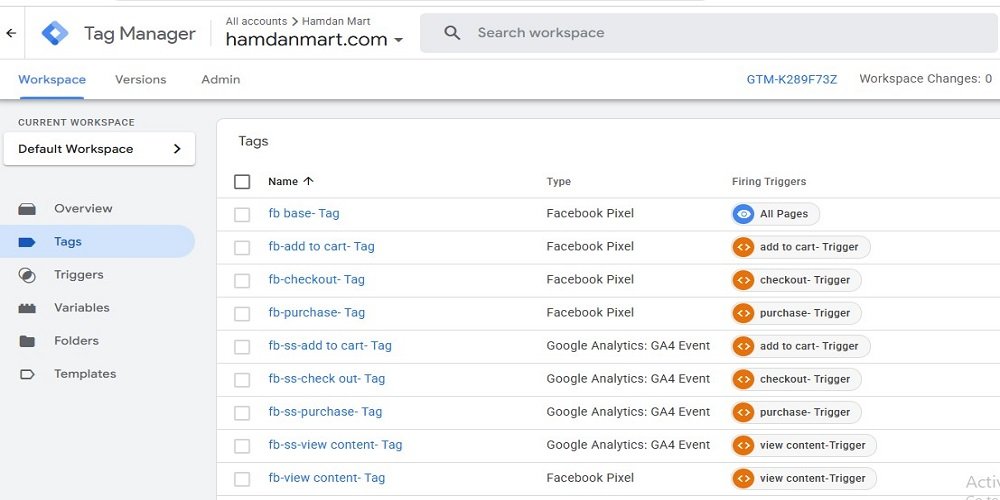
Task: Click trigger icon in fb-purchase row
Action: (743, 313)
